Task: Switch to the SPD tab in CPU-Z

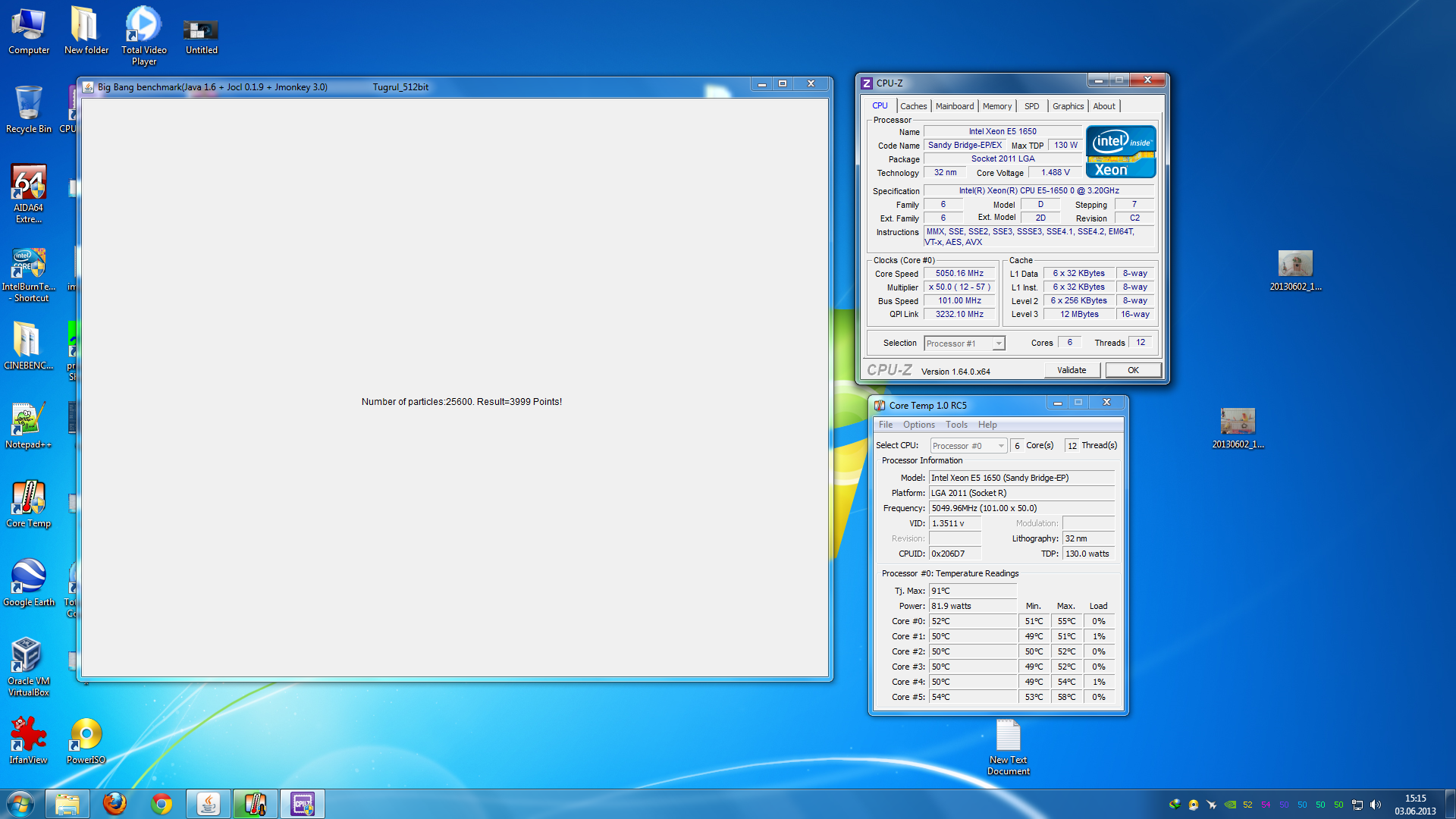Action: click(x=1032, y=106)
